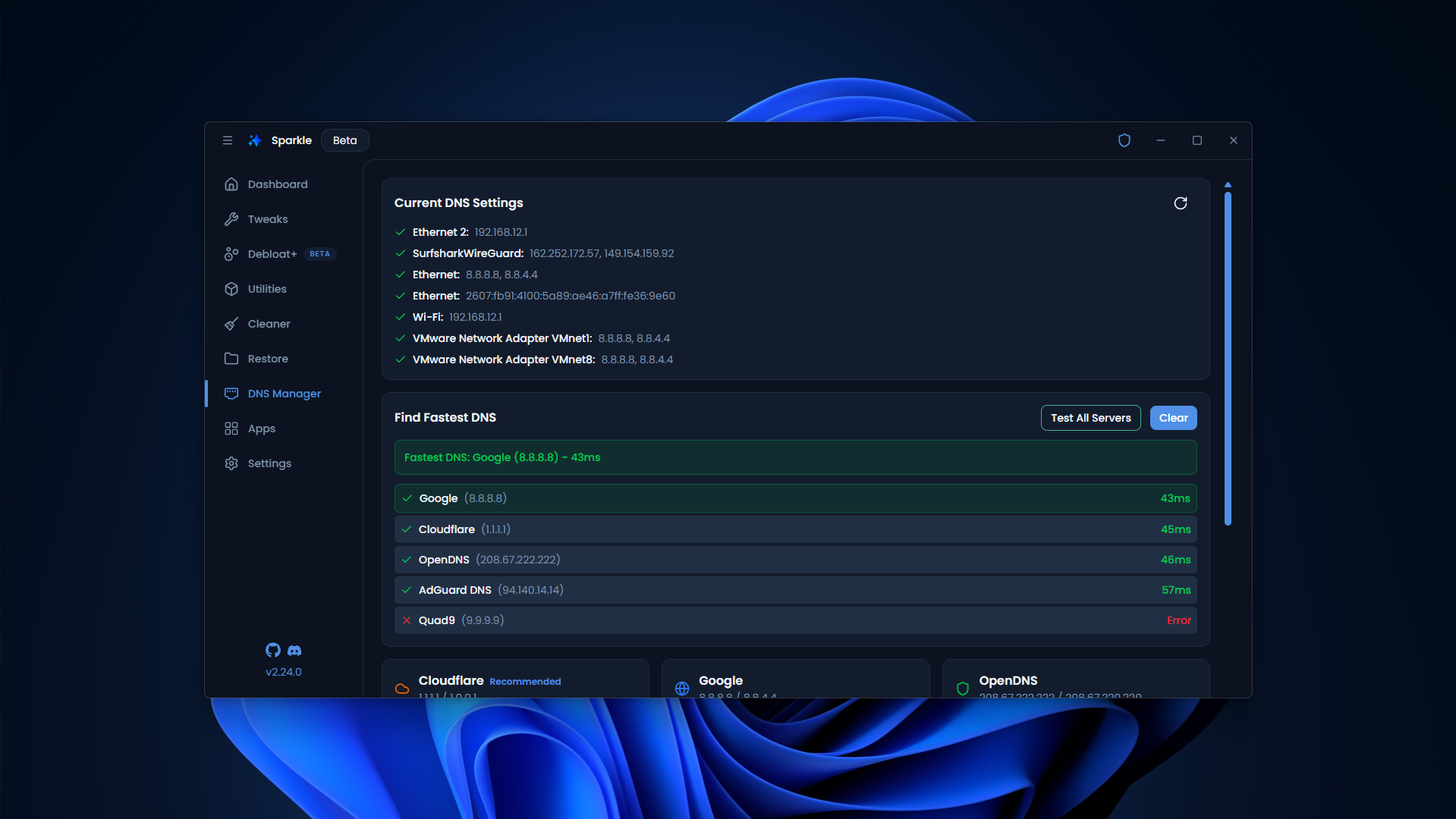
Task: Click the vertical scrollbar thumb
Action: point(1228,359)
